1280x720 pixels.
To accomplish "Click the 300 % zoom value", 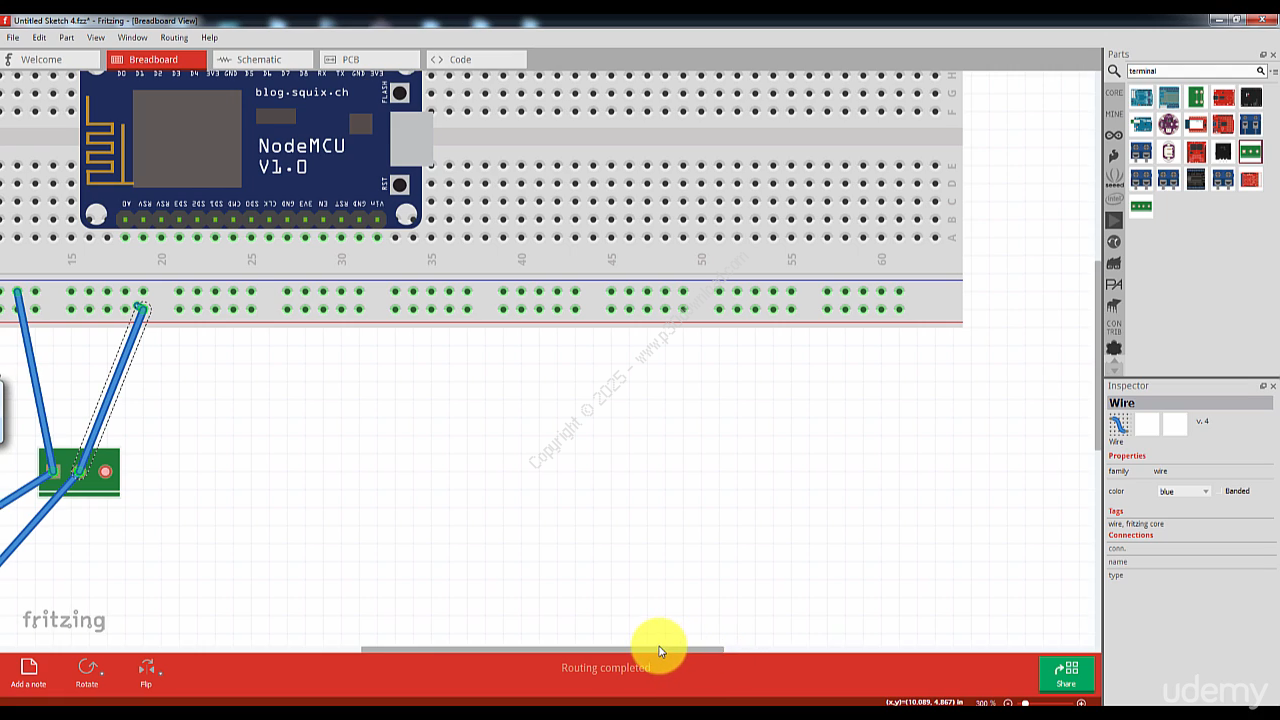I will click(985, 703).
